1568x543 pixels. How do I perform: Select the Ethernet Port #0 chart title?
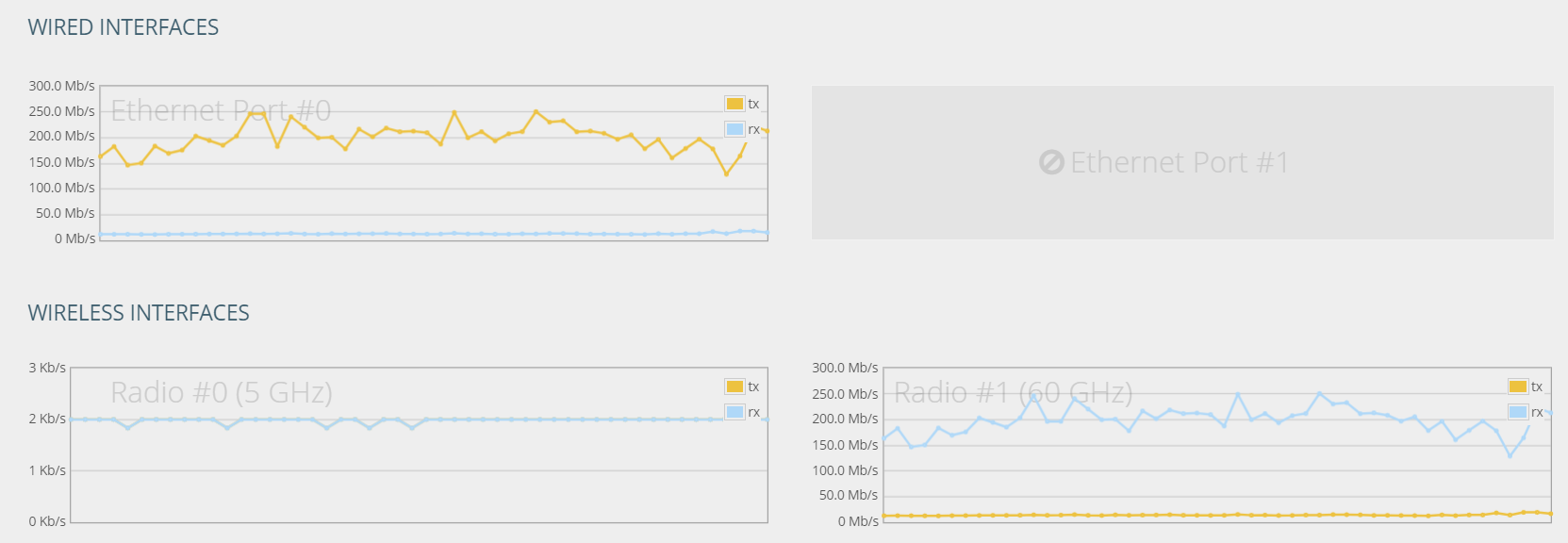(x=221, y=110)
